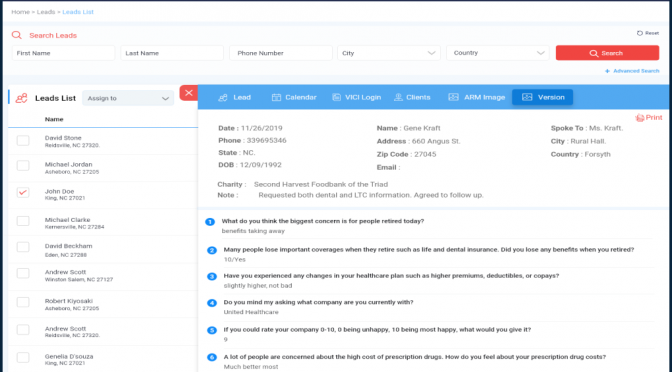
Task: Click phone number 339695346
Action: (267, 141)
